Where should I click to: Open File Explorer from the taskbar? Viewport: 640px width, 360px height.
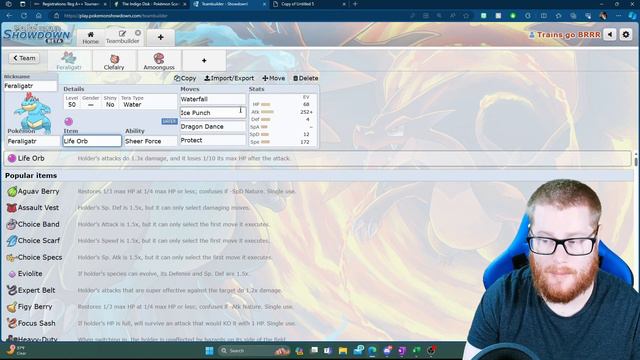coord(343,351)
